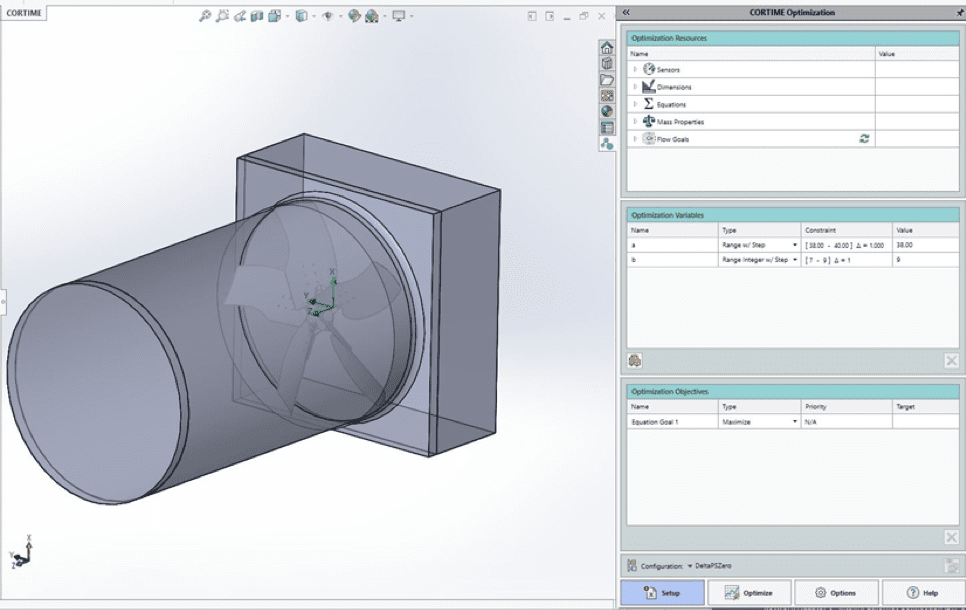Open the home task pane tab icon
Viewport: 966px width, 610px height.
click(607, 47)
